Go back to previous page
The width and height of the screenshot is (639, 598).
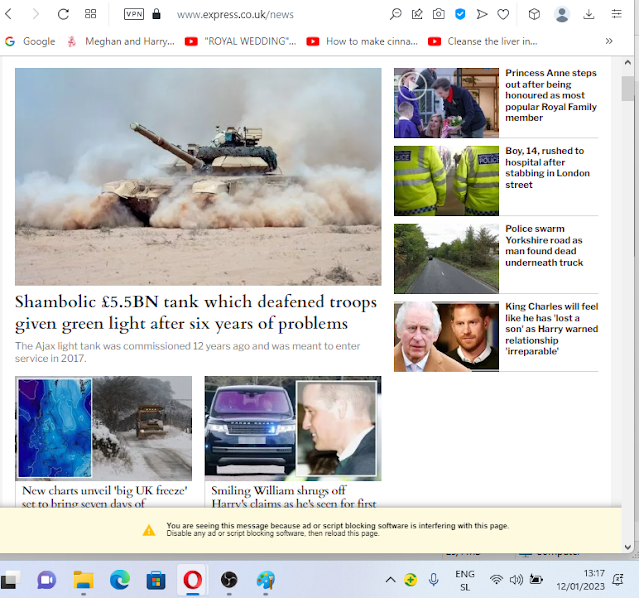[x=9, y=14]
